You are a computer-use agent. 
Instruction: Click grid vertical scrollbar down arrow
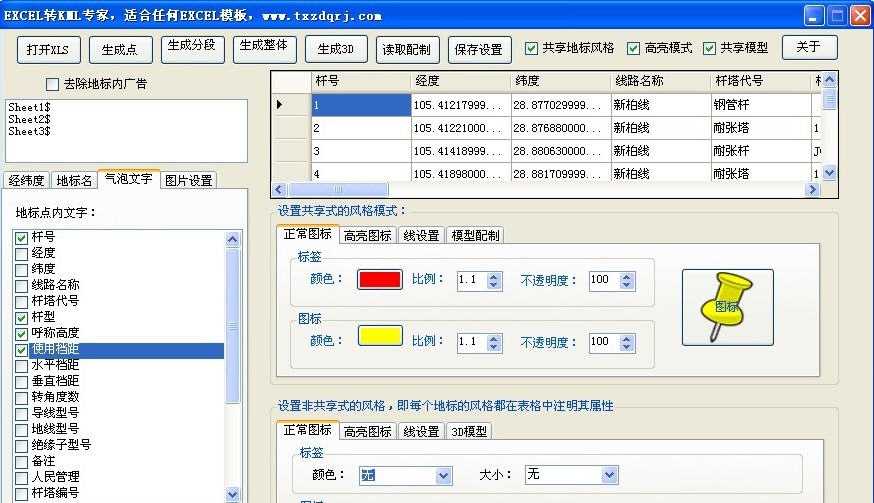click(829, 173)
